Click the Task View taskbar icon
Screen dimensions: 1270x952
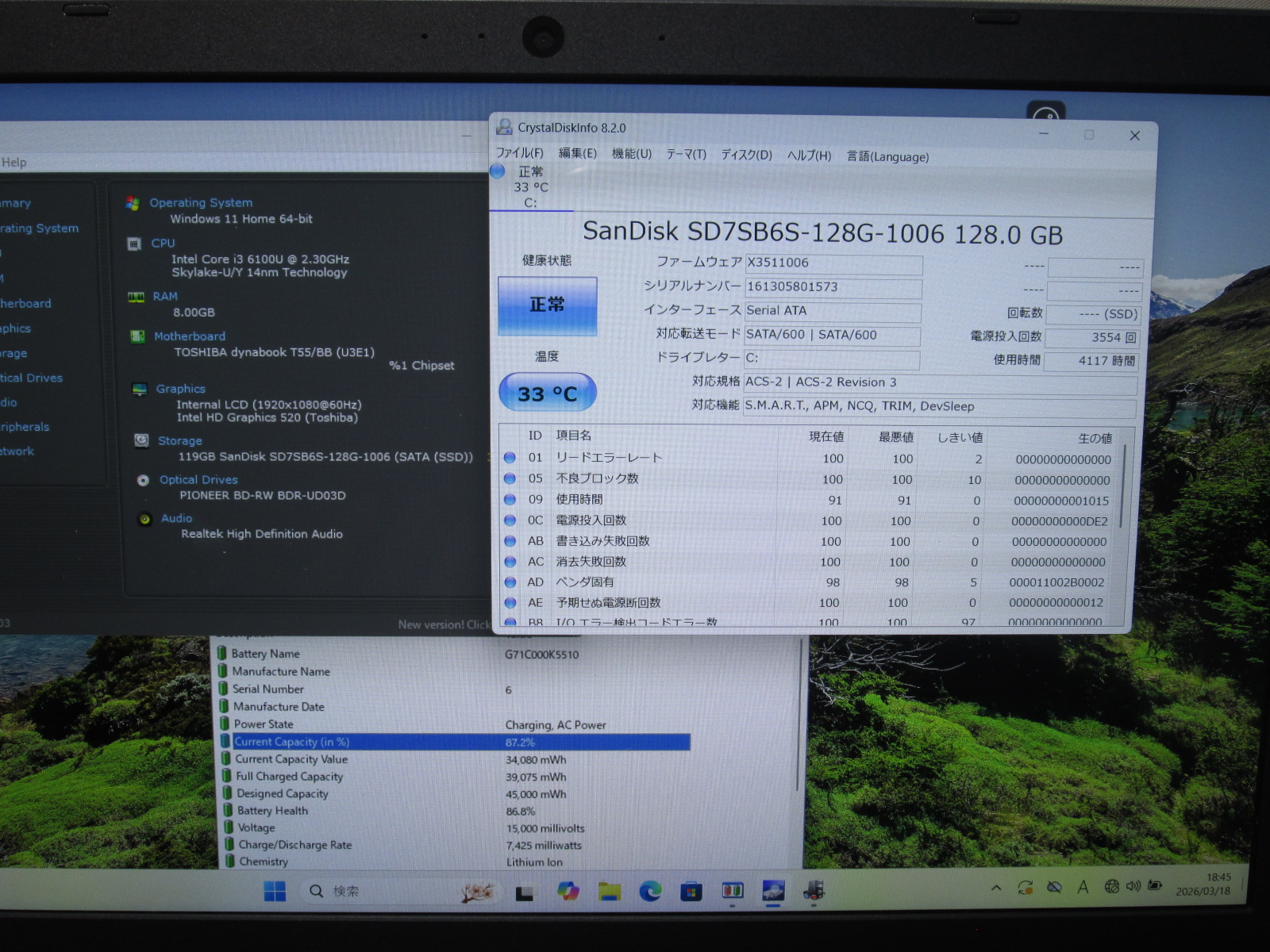click(524, 892)
